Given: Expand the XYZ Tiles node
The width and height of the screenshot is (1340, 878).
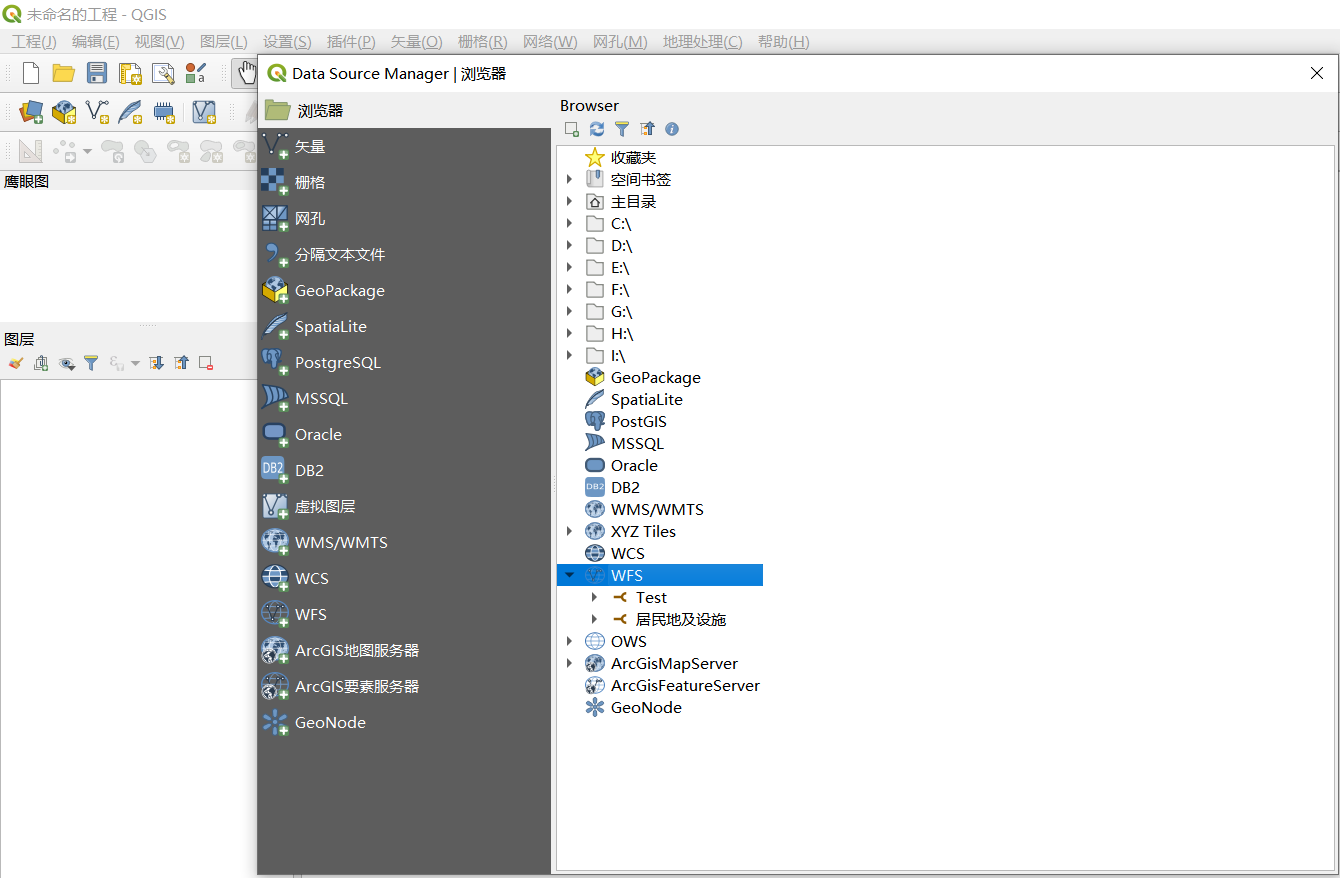Looking at the screenshot, I should (570, 531).
